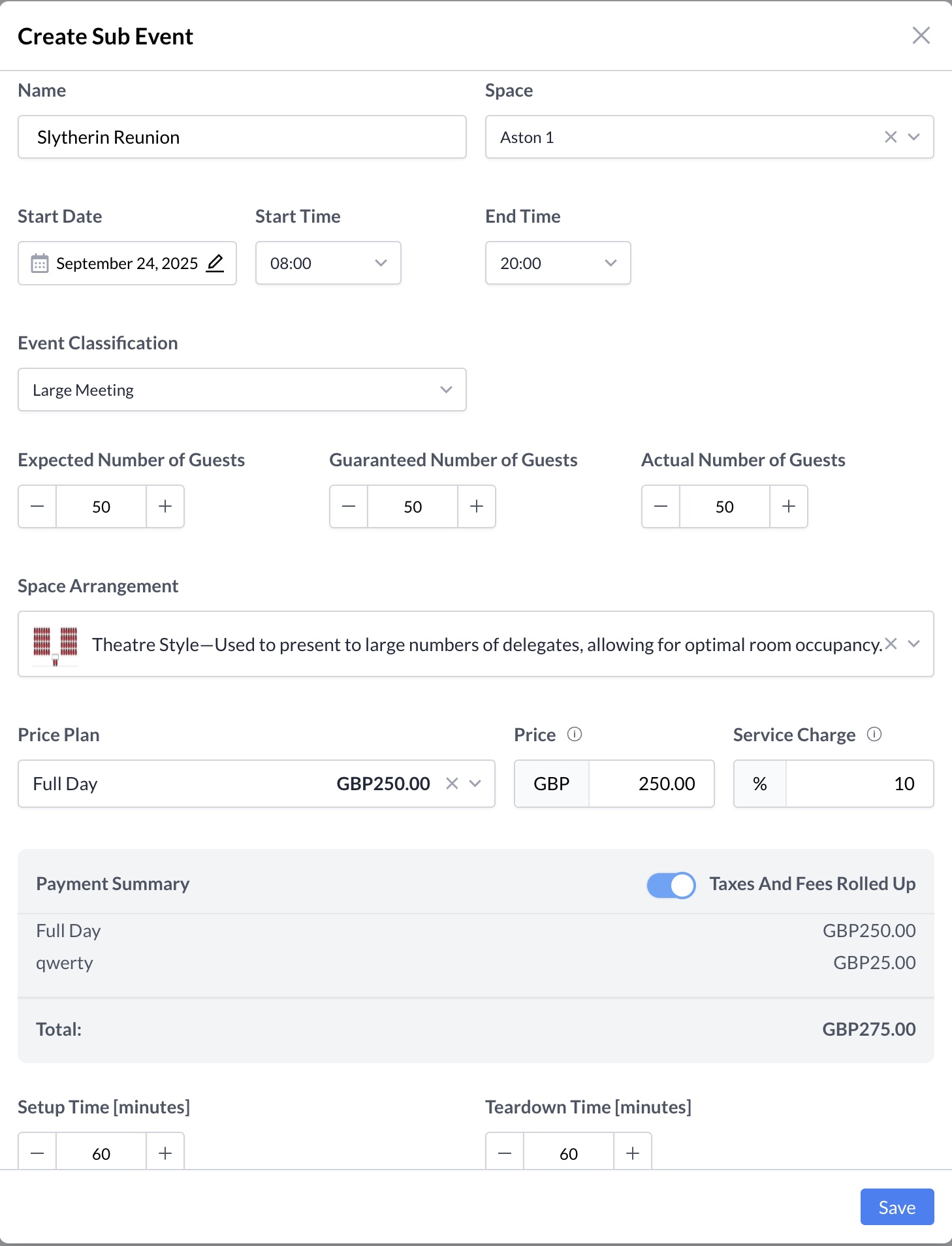Click the Name input field

coord(242,137)
